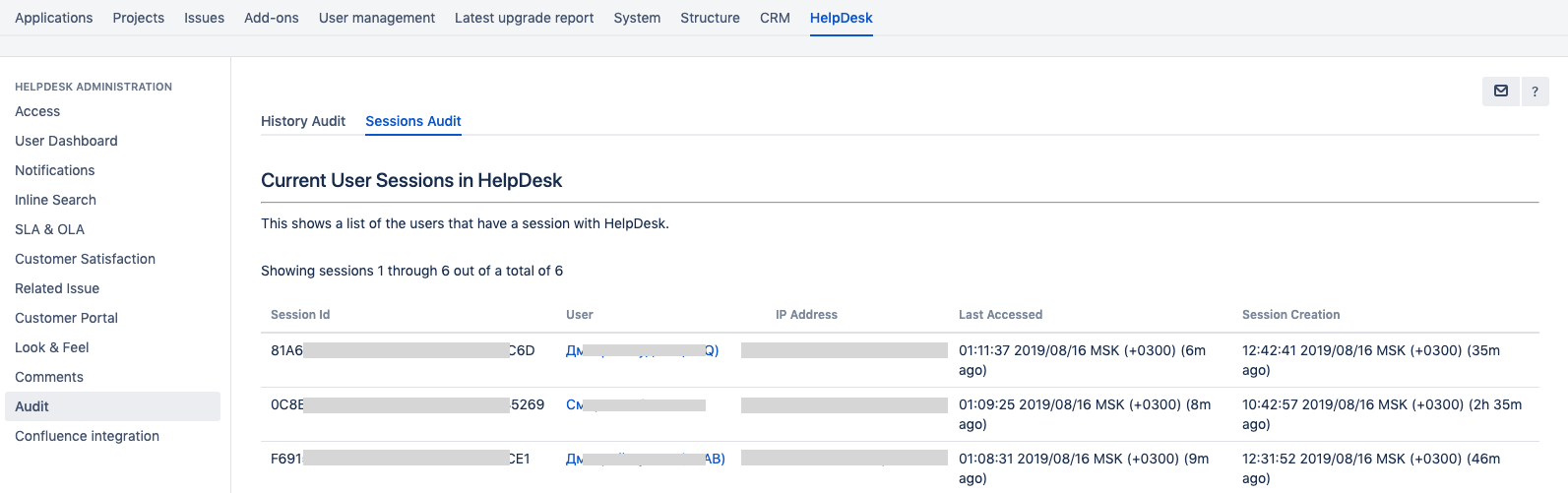The height and width of the screenshot is (493, 1568).
Task: Click the envelope mail icon button
Action: 1500,92
